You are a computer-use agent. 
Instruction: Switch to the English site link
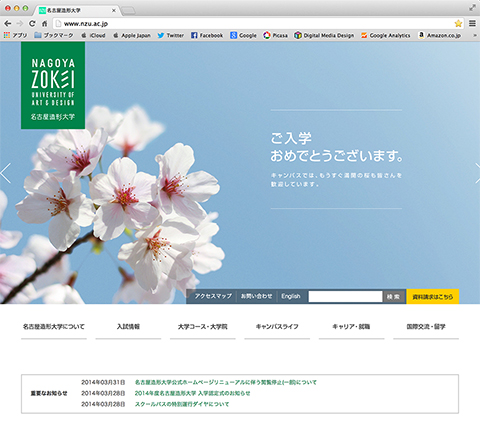(x=291, y=296)
